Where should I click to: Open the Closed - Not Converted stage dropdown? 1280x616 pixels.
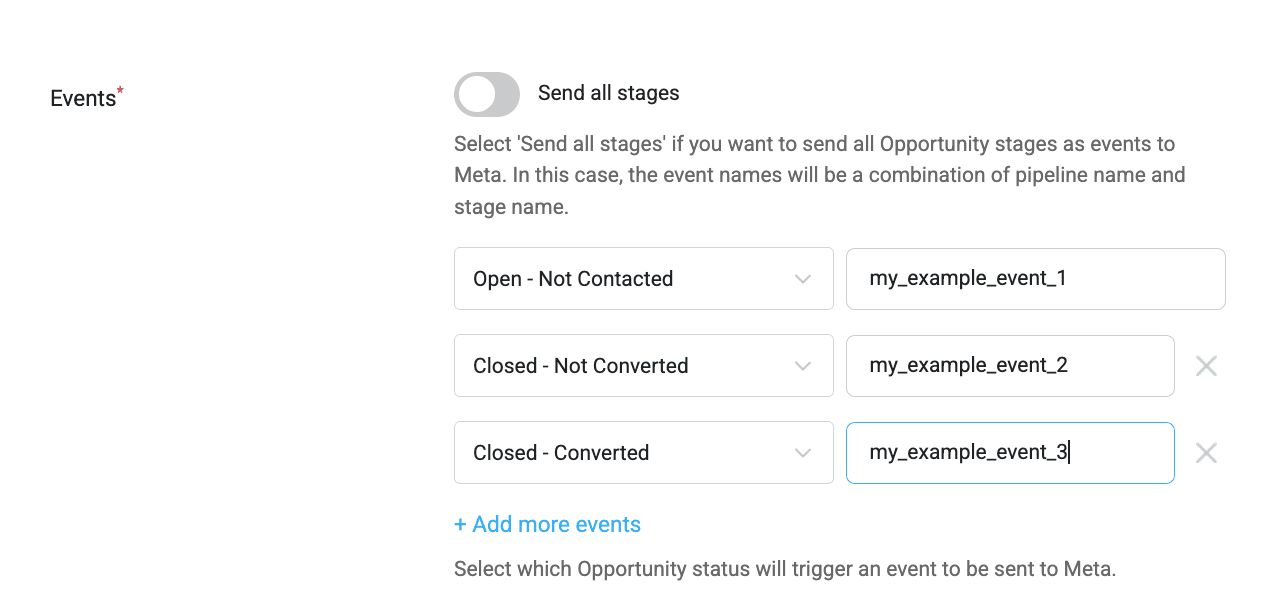(x=643, y=366)
